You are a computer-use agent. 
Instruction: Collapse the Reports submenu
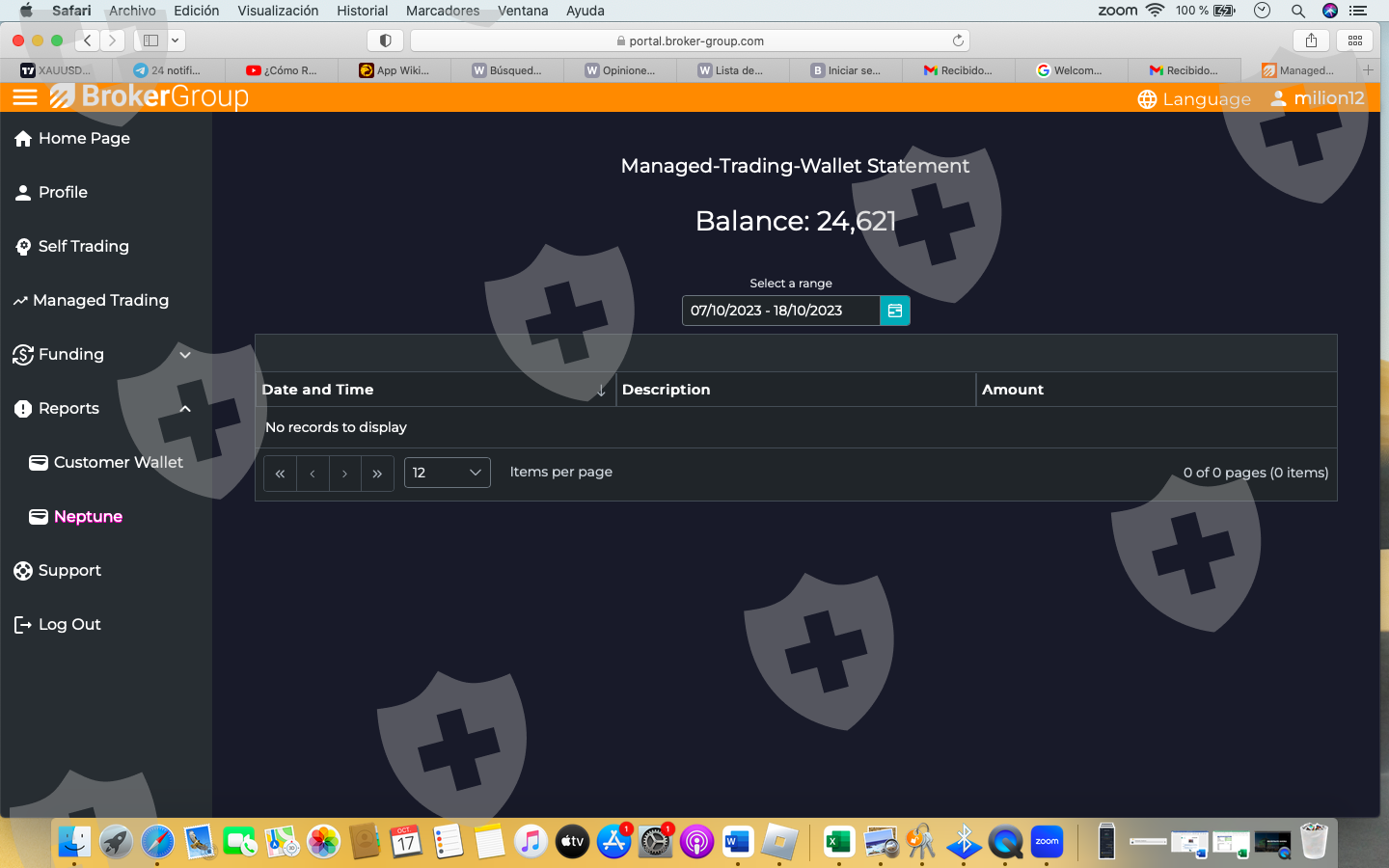point(185,409)
